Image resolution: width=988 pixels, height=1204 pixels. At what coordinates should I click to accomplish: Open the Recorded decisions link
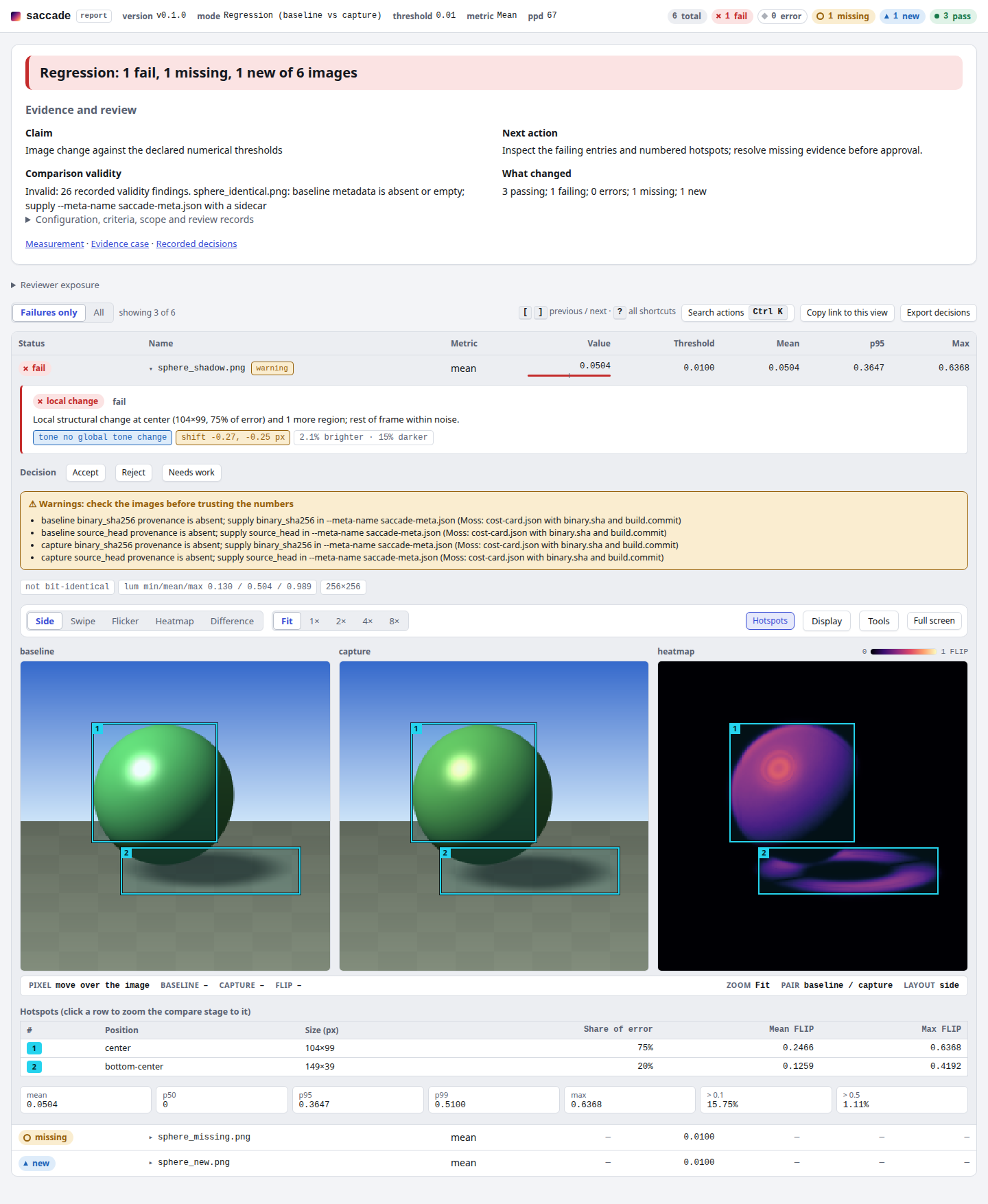point(196,244)
